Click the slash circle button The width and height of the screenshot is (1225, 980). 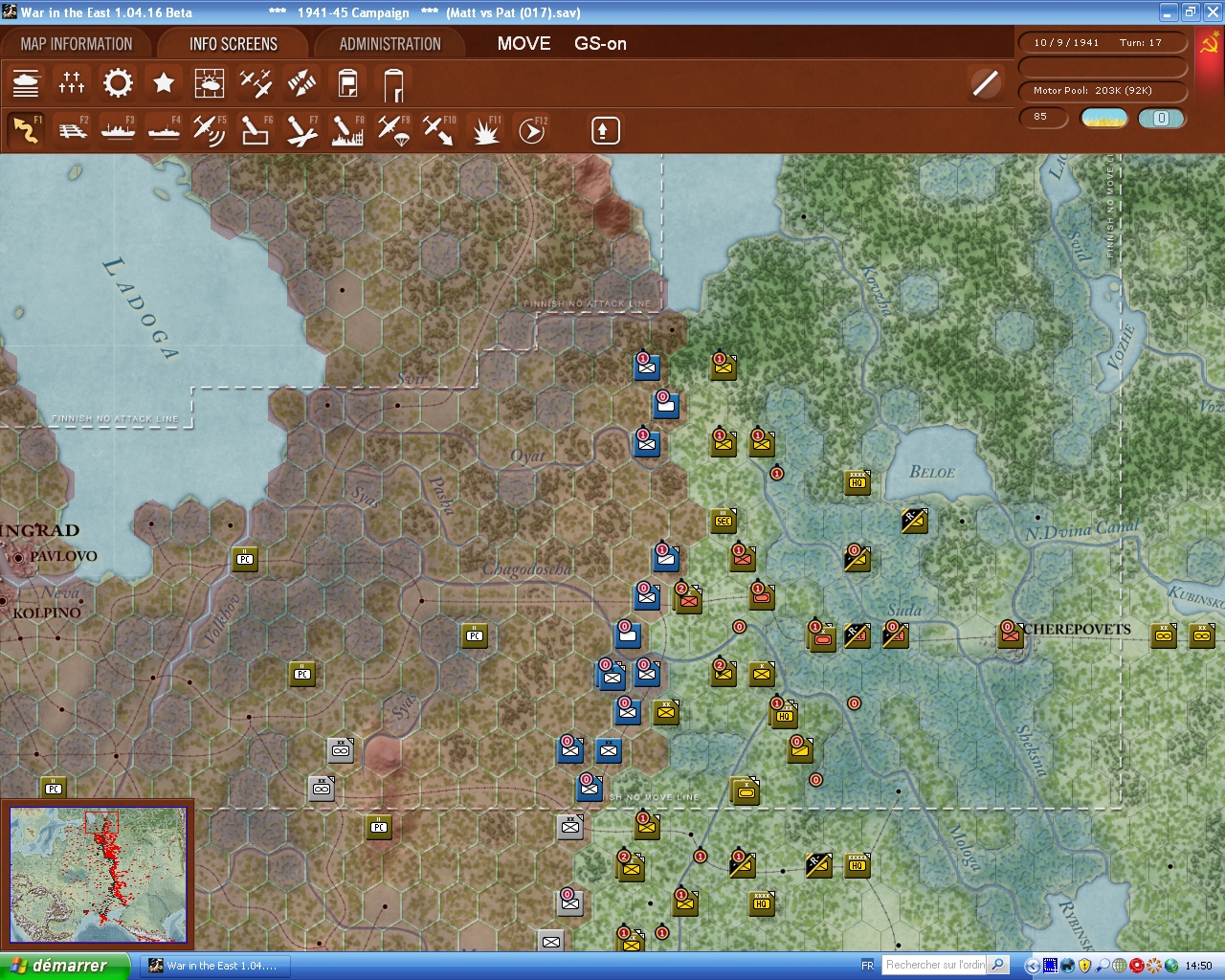[x=985, y=84]
